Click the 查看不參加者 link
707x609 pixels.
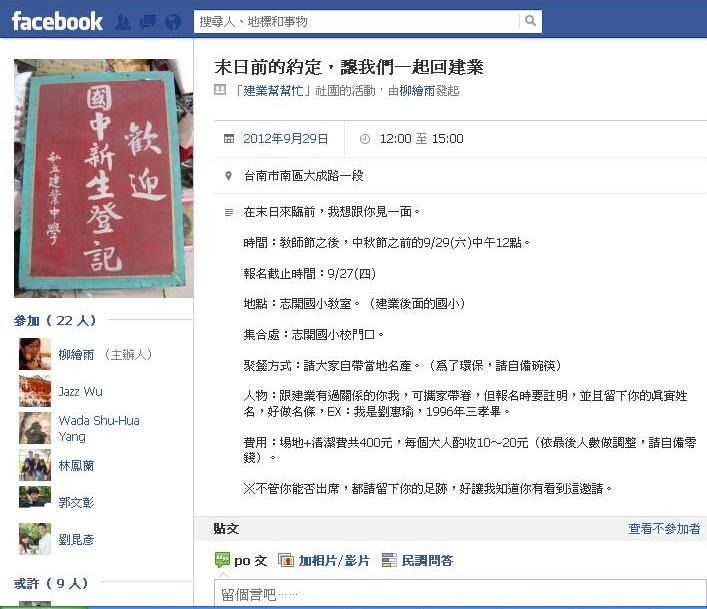point(664,528)
